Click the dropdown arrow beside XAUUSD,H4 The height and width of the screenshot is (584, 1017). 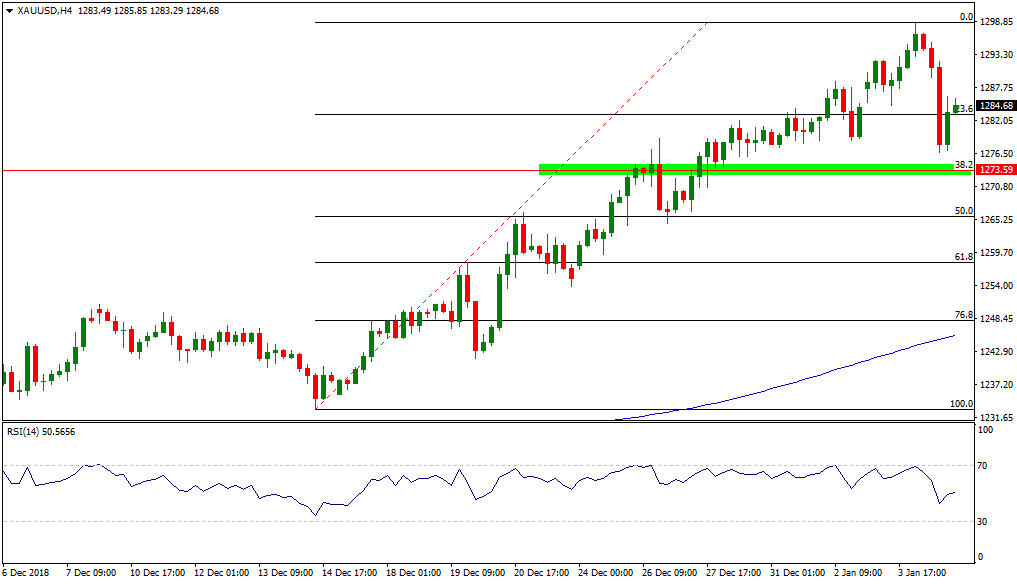tap(8, 10)
